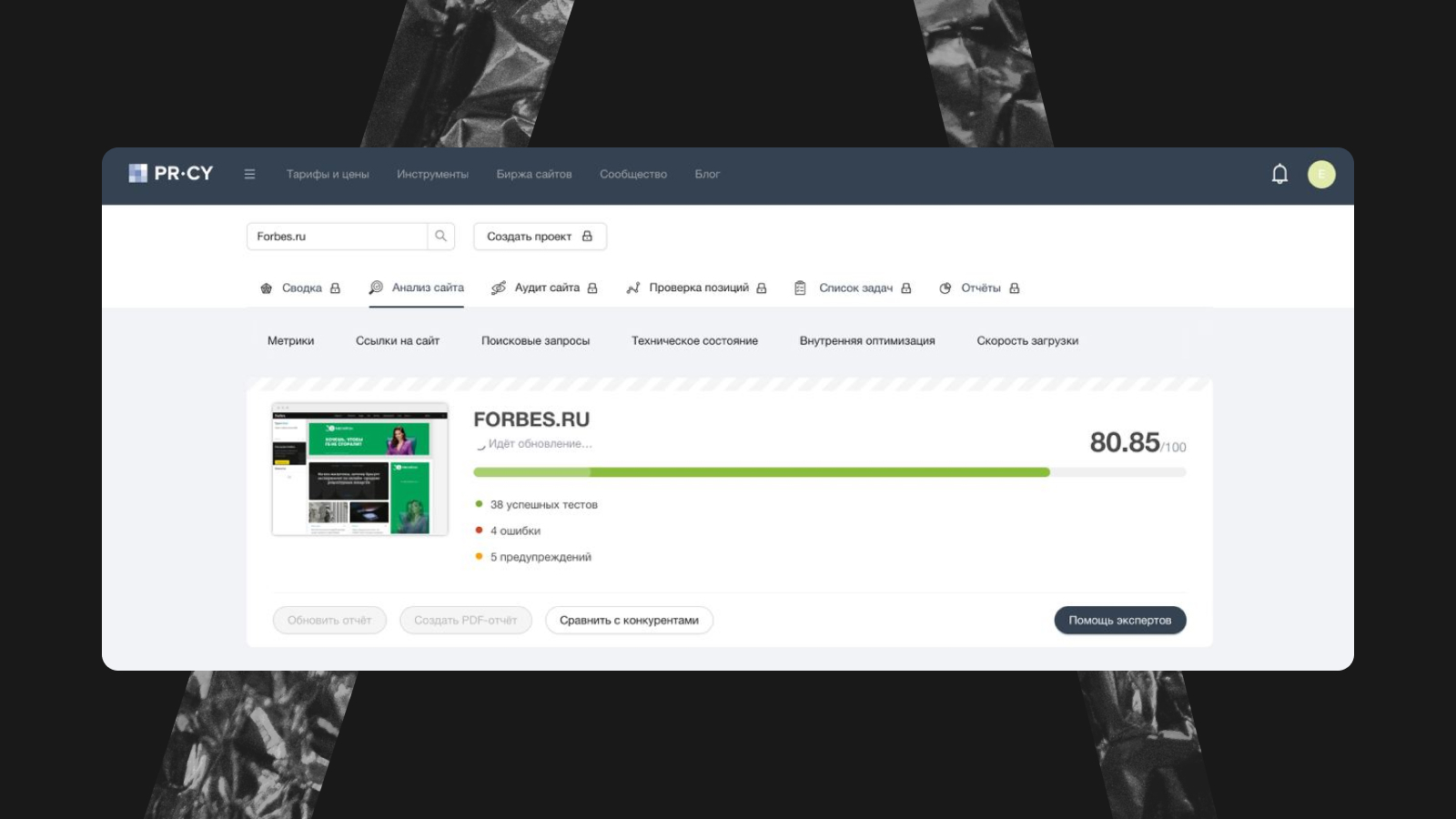The image size is (1456, 819).
Task: Click the Обновить отчёт button
Action: pos(329,621)
